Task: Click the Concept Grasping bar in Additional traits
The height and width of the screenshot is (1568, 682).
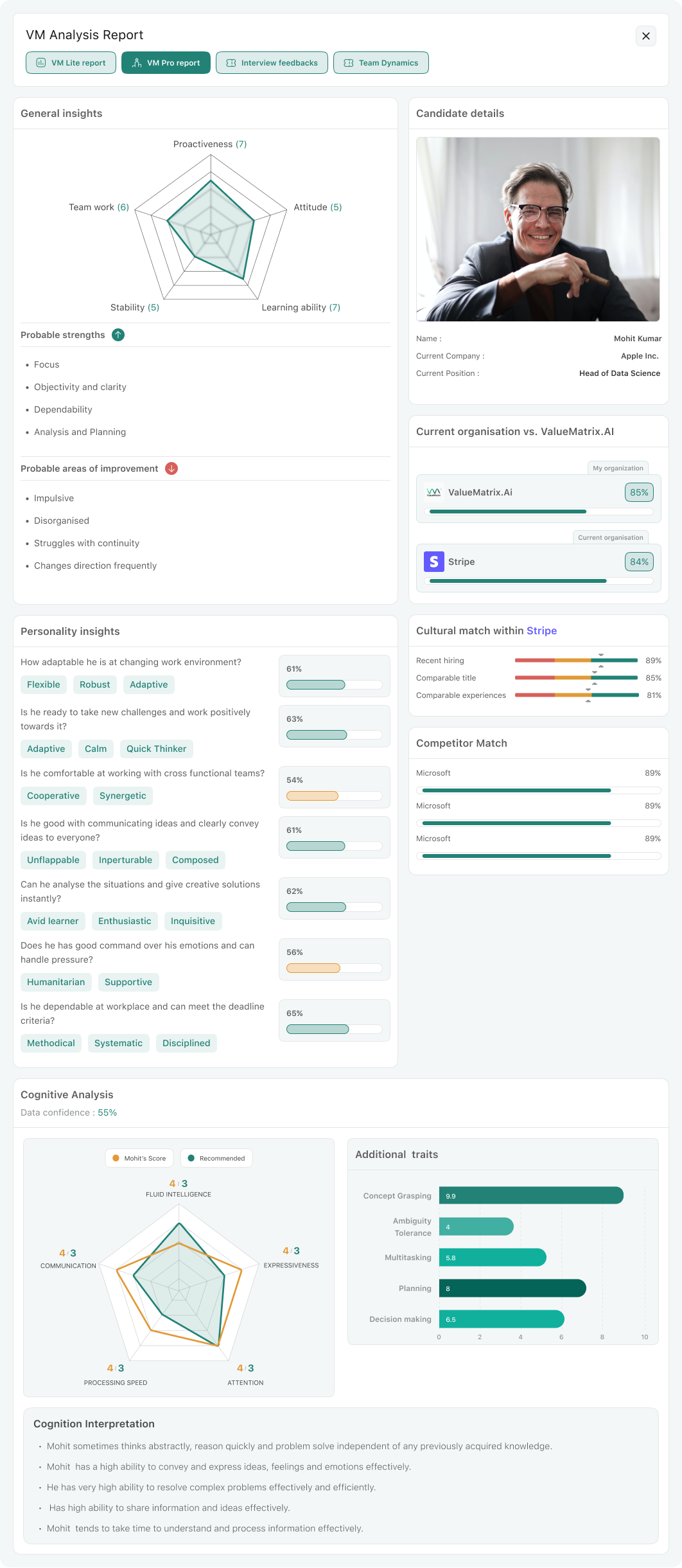Action: click(x=530, y=1195)
